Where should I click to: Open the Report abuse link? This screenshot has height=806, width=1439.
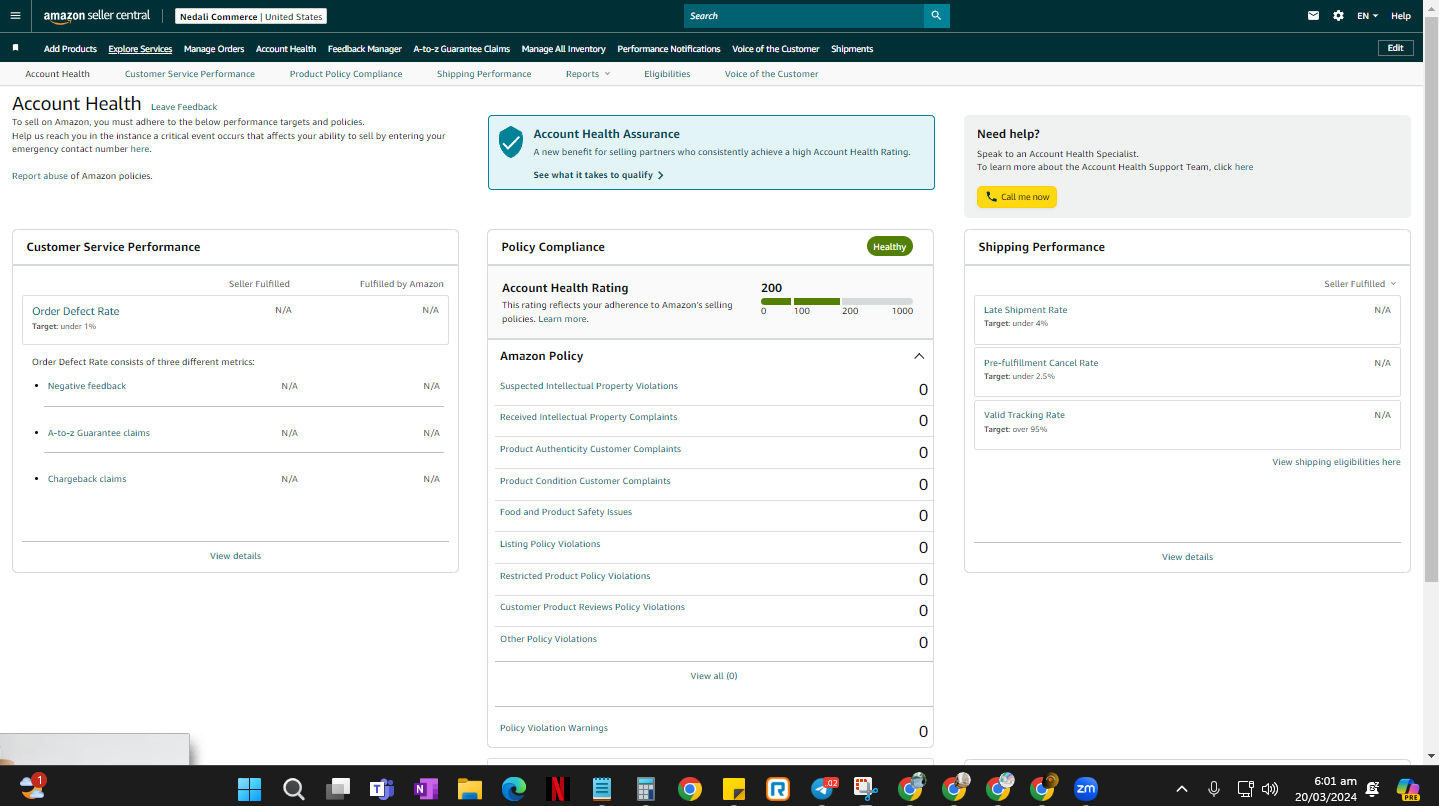pyautogui.click(x=40, y=176)
